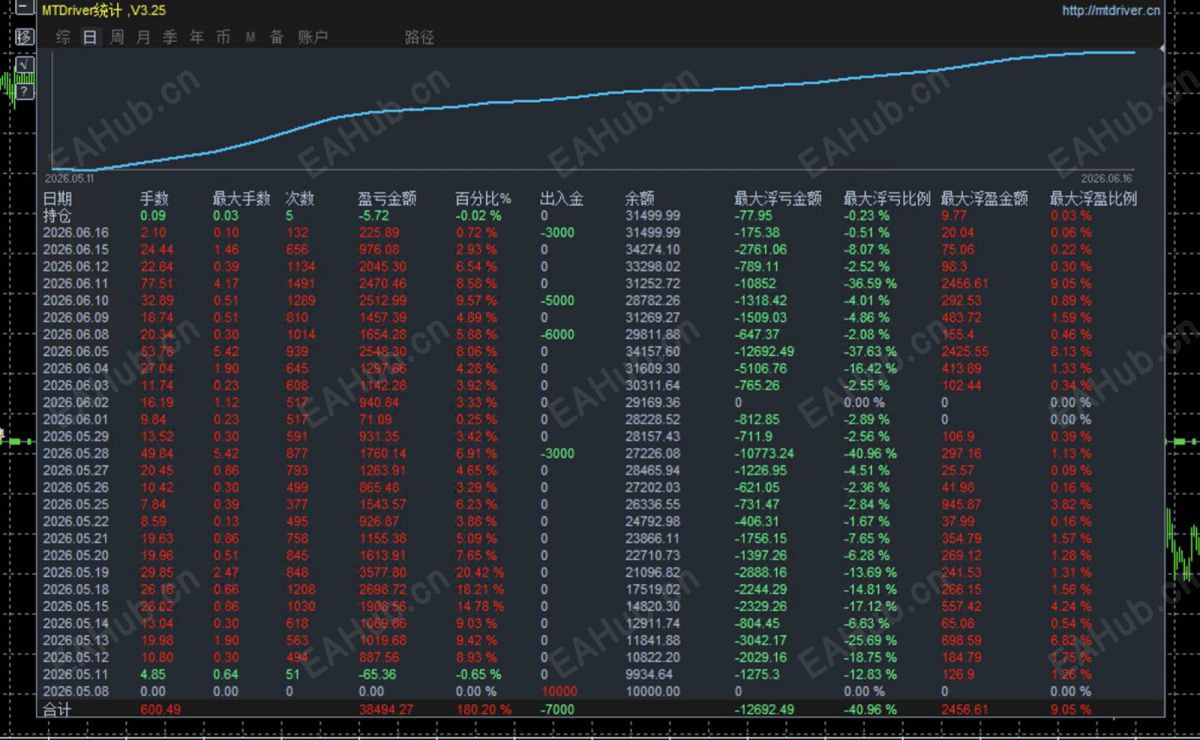Viewport: 1200px width, 740px height.
Task: Click the 最大浮盈金额 column header
Action: pyautogui.click(x=984, y=199)
